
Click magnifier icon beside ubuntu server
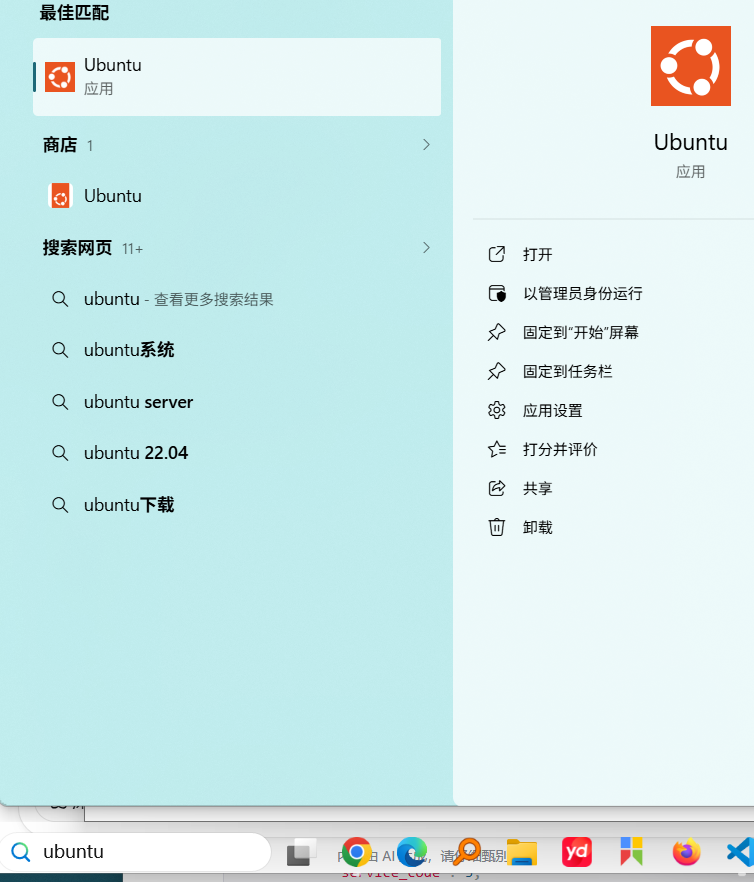(x=60, y=402)
